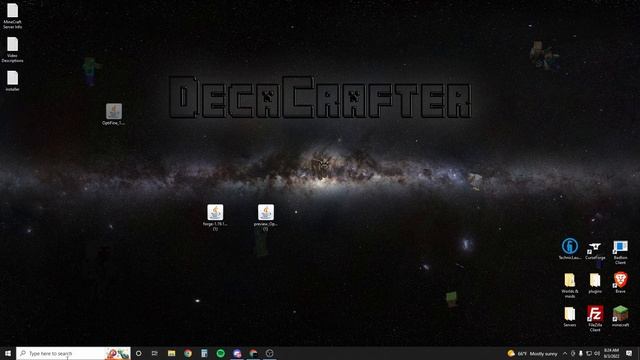Show hidden system tray icons
Viewport: 640px width, 360px height.
(x=565, y=353)
